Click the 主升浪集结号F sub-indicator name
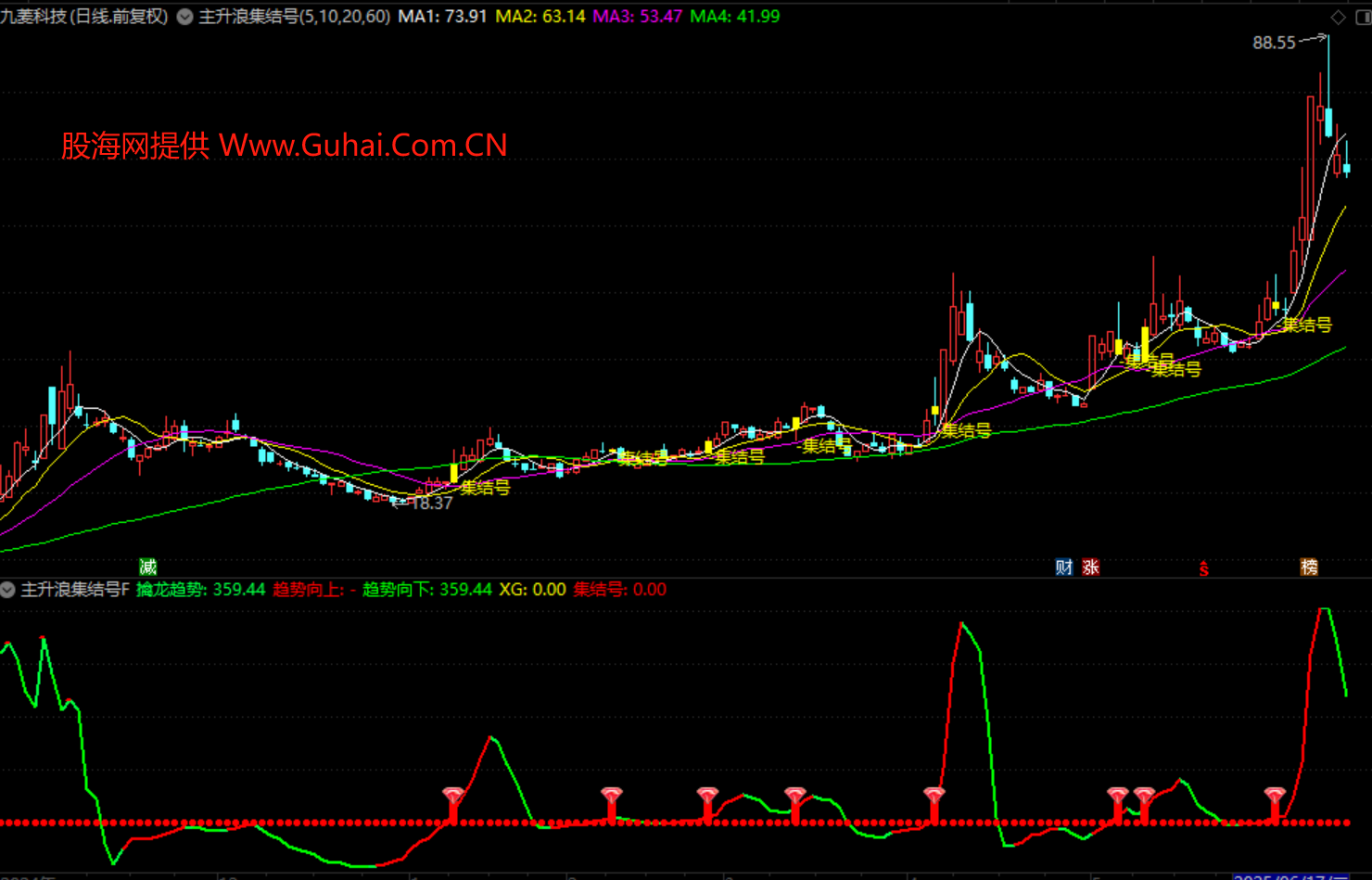Screen dimensions: 1372x880 pyautogui.click(x=75, y=590)
